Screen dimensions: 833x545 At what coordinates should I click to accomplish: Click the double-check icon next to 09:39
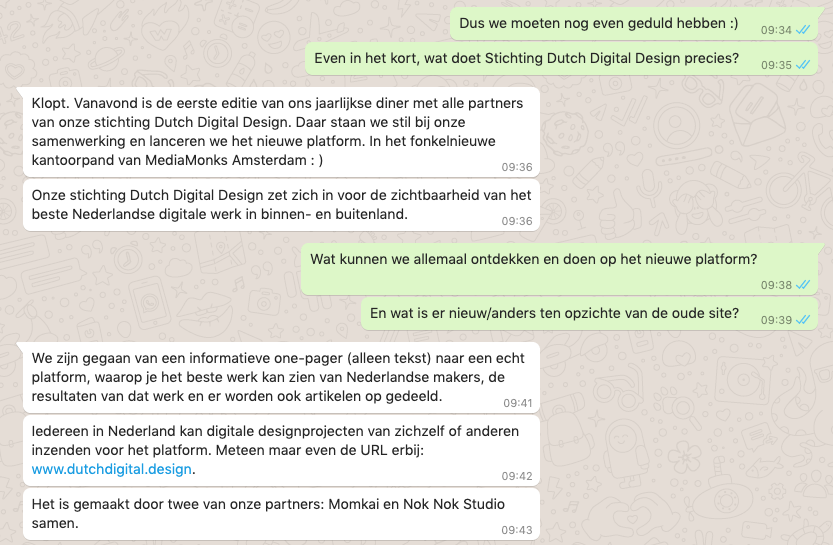[x=803, y=320]
